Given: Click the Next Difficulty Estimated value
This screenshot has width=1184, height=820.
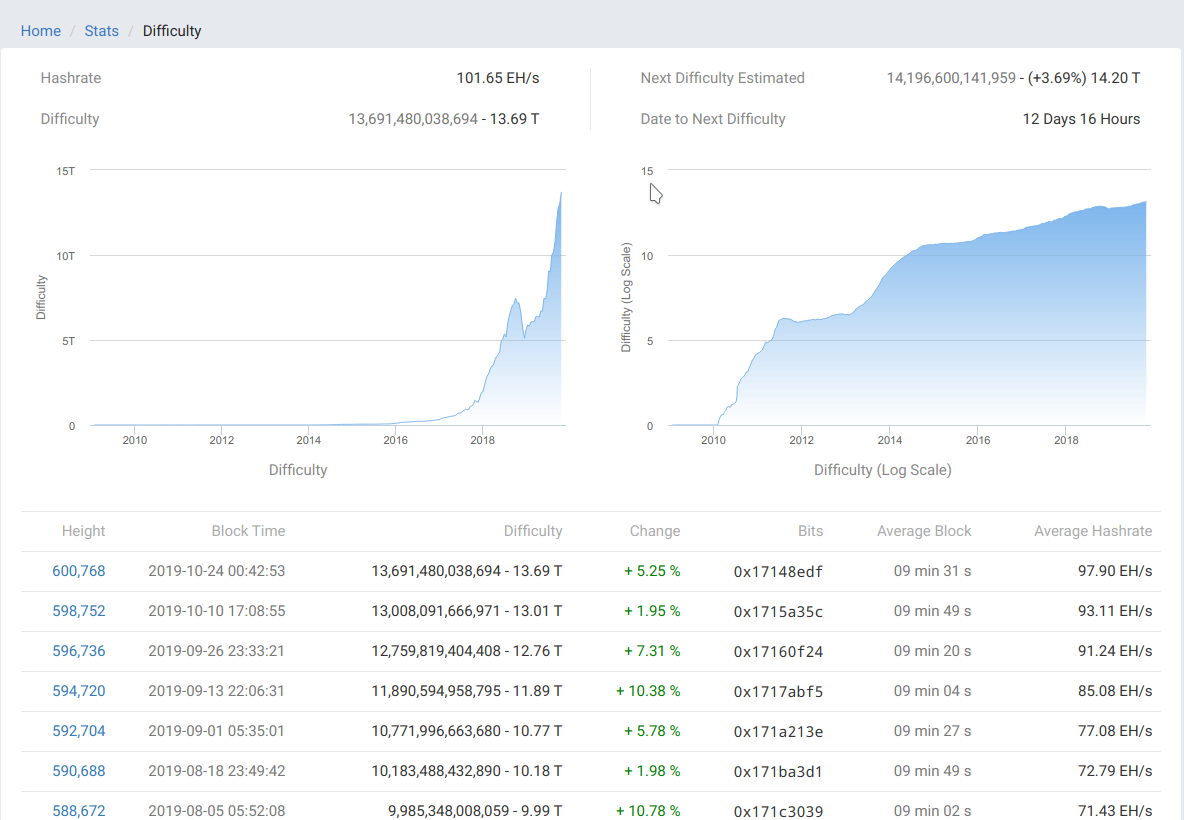Looking at the screenshot, I should [1013, 78].
